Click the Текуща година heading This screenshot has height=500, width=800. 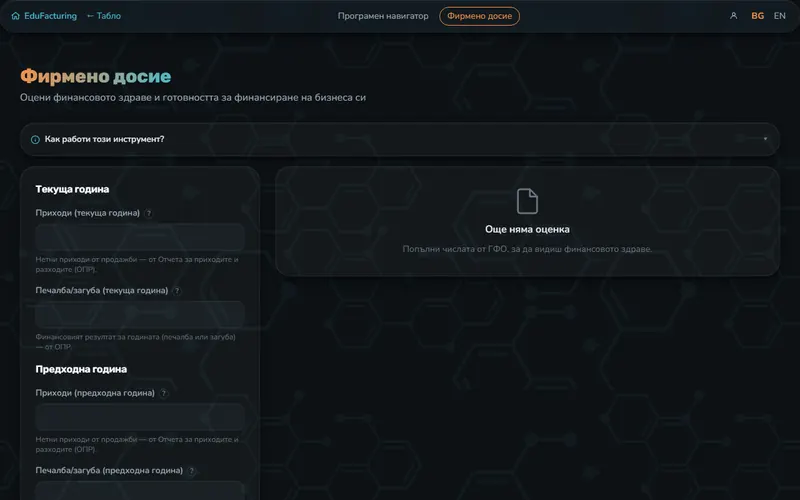(x=72, y=189)
